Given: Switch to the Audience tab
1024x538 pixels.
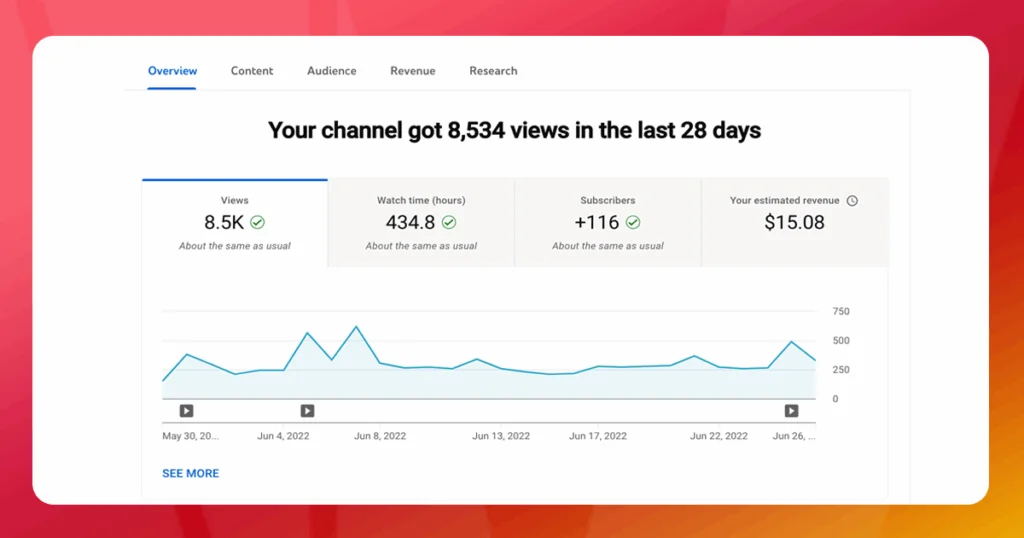Looking at the screenshot, I should pos(332,71).
